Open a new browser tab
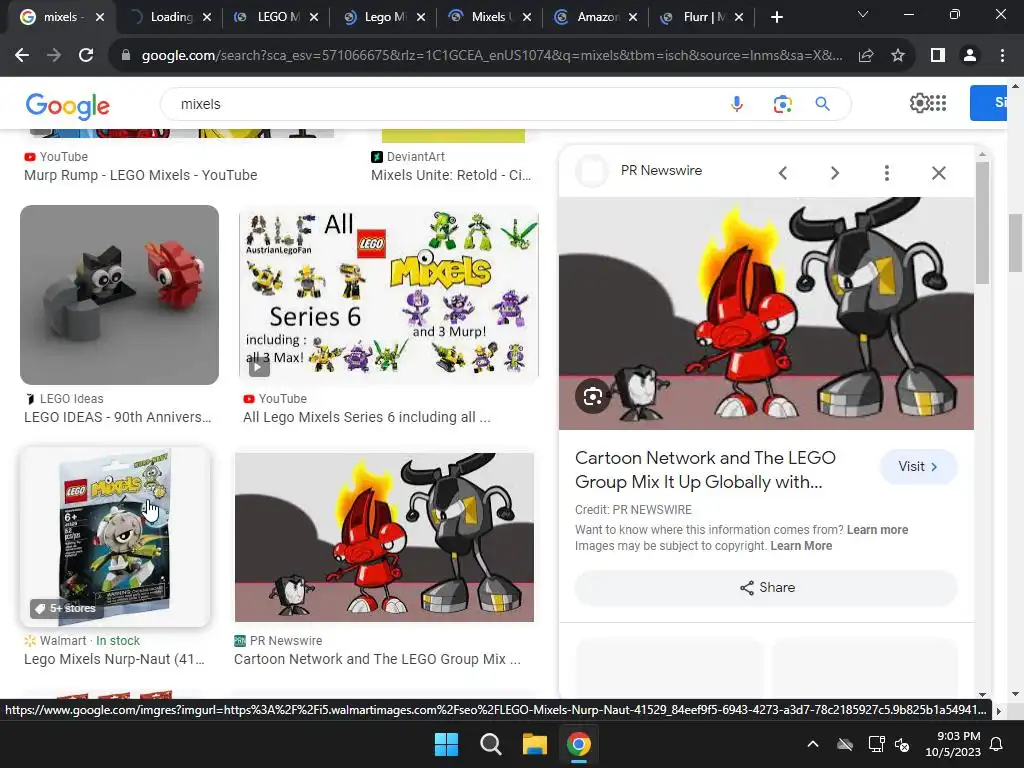 (x=776, y=17)
